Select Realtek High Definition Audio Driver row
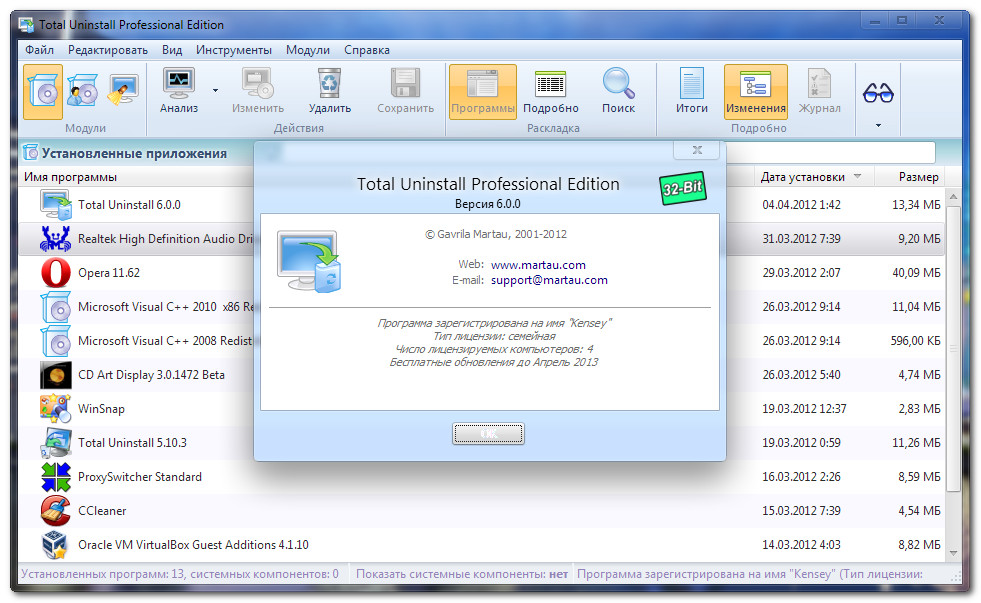Image resolution: width=981 pixels, height=603 pixels. coord(480,239)
